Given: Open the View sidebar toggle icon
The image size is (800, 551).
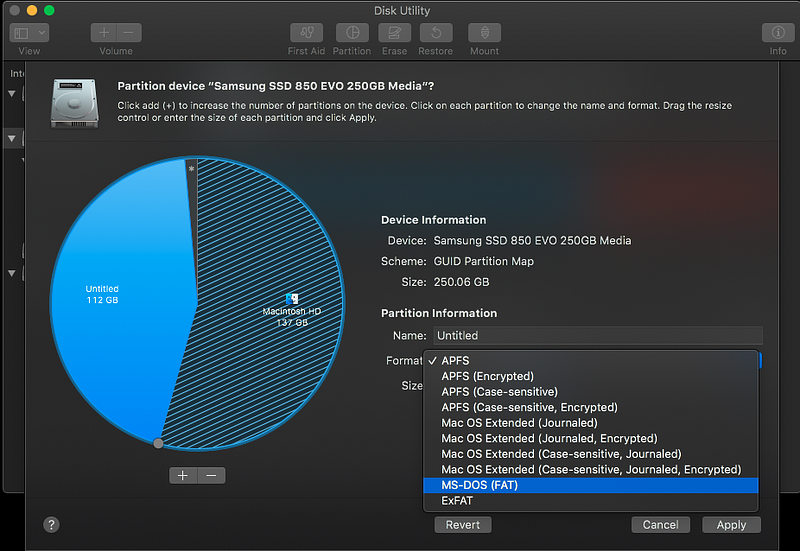Looking at the screenshot, I should pos(21,33).
